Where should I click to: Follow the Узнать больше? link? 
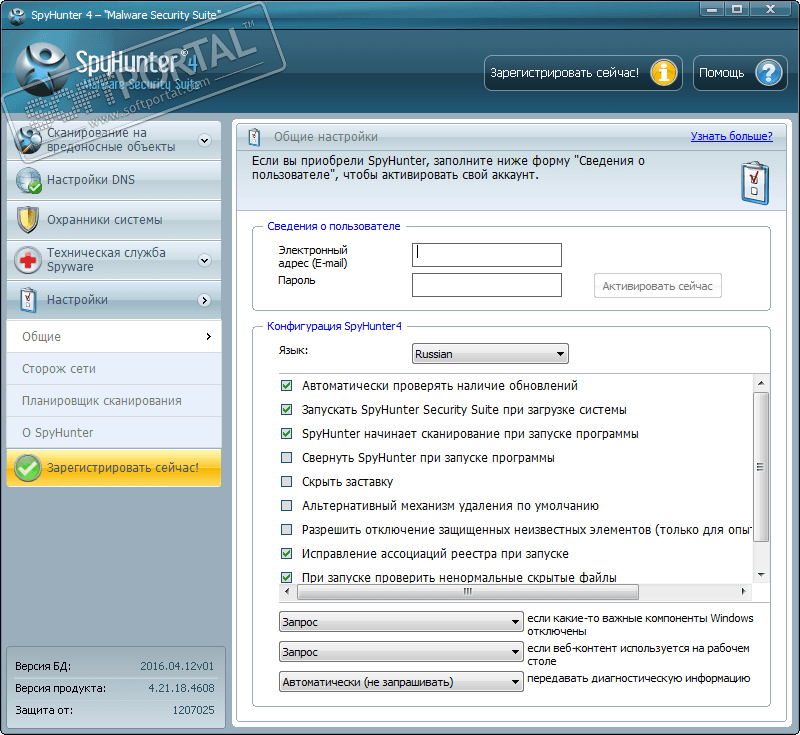point(732,136)
